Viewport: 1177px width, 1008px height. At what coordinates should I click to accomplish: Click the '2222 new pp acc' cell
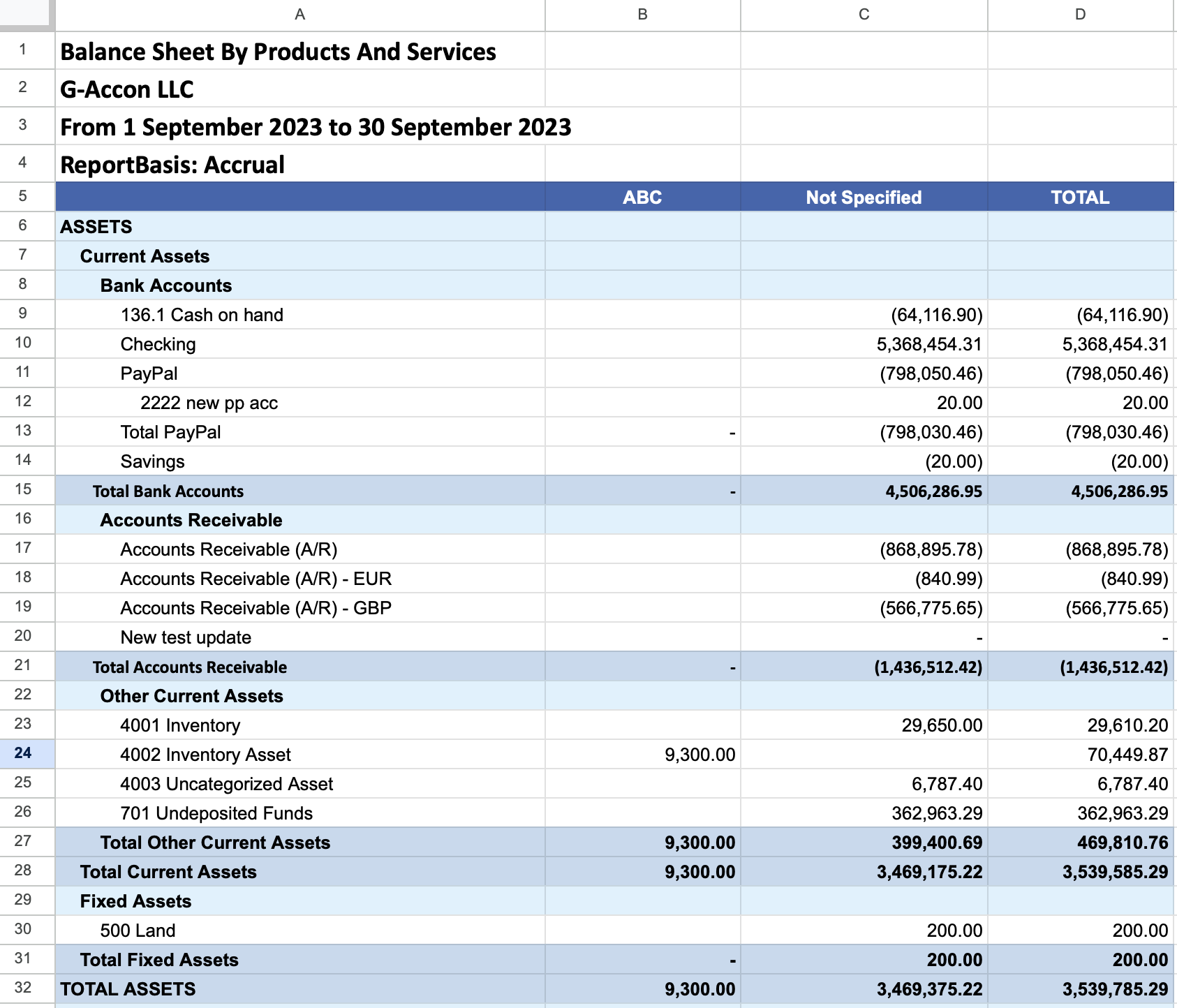pyautogui.click(x=300, y=402)
